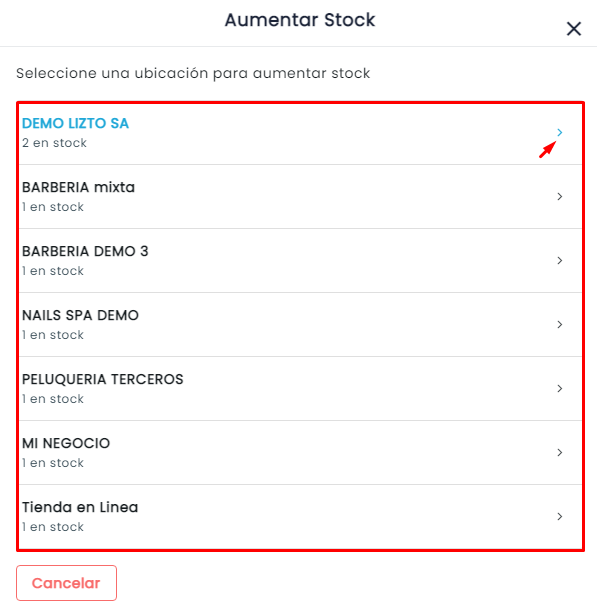597x606 pixels.
Task: Open the NAILS SPA DEMO chevron arrow
Action: tap(560, 325)
